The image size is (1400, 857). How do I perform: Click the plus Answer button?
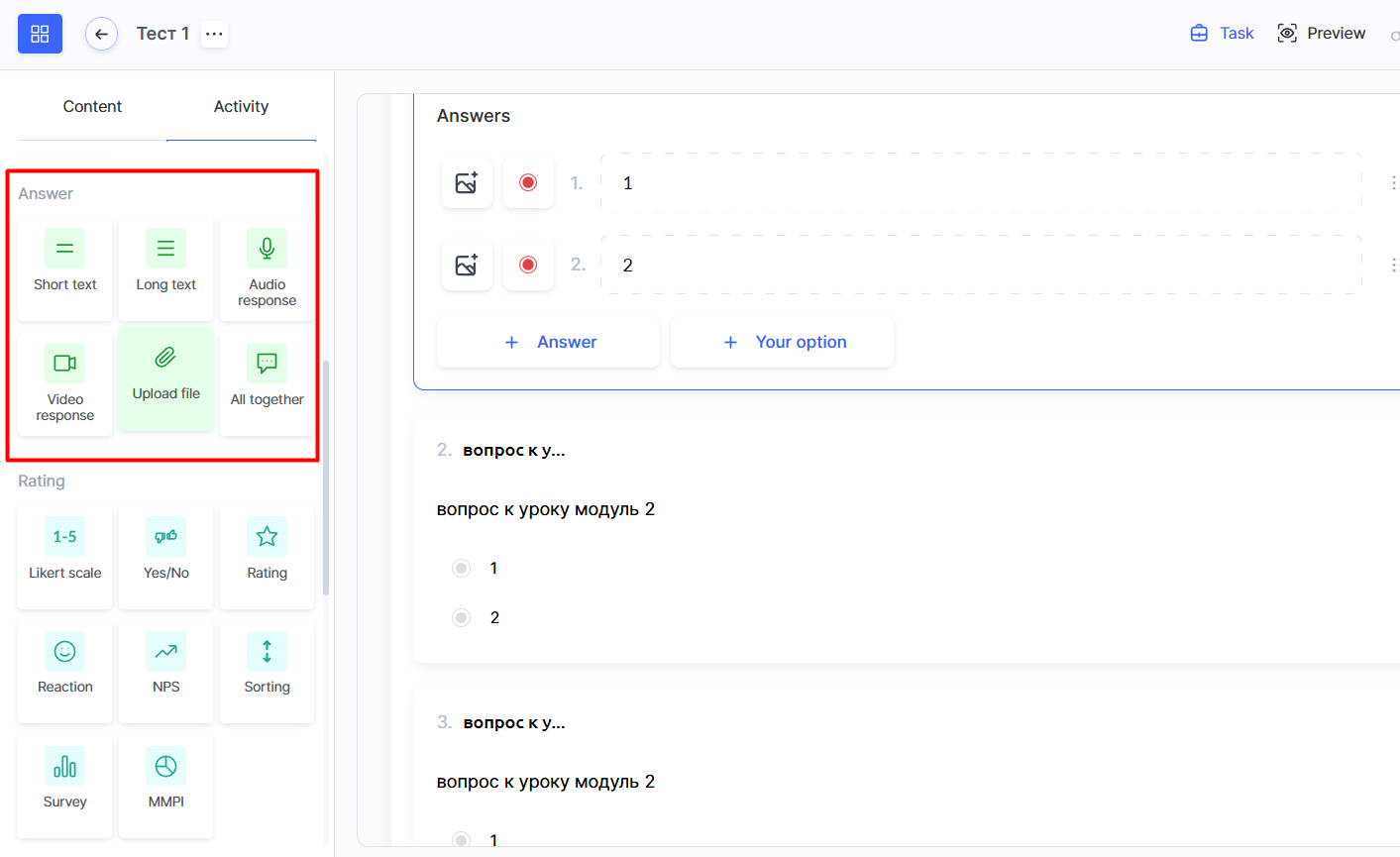click(x=549, y=342)
